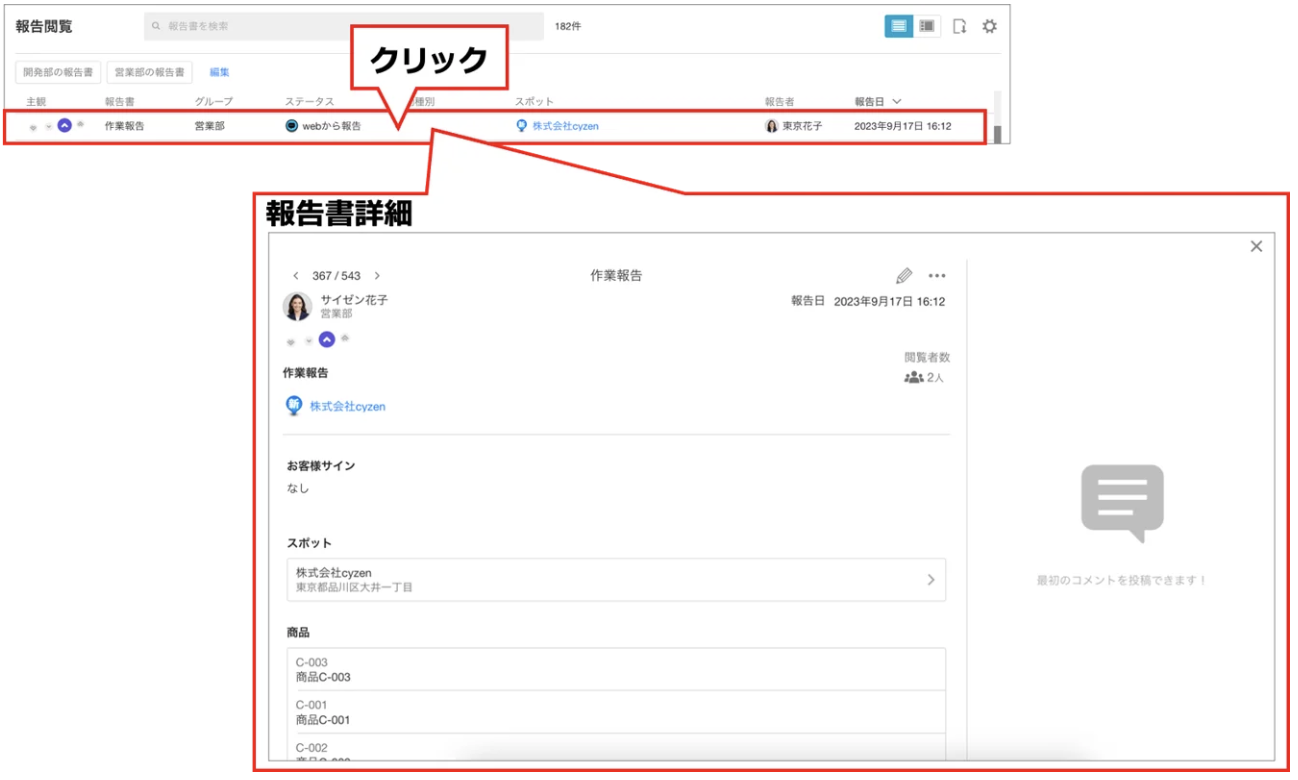Click 営業部 group cell in list row
Viewport: 1298px width, 780px height.
210,126
